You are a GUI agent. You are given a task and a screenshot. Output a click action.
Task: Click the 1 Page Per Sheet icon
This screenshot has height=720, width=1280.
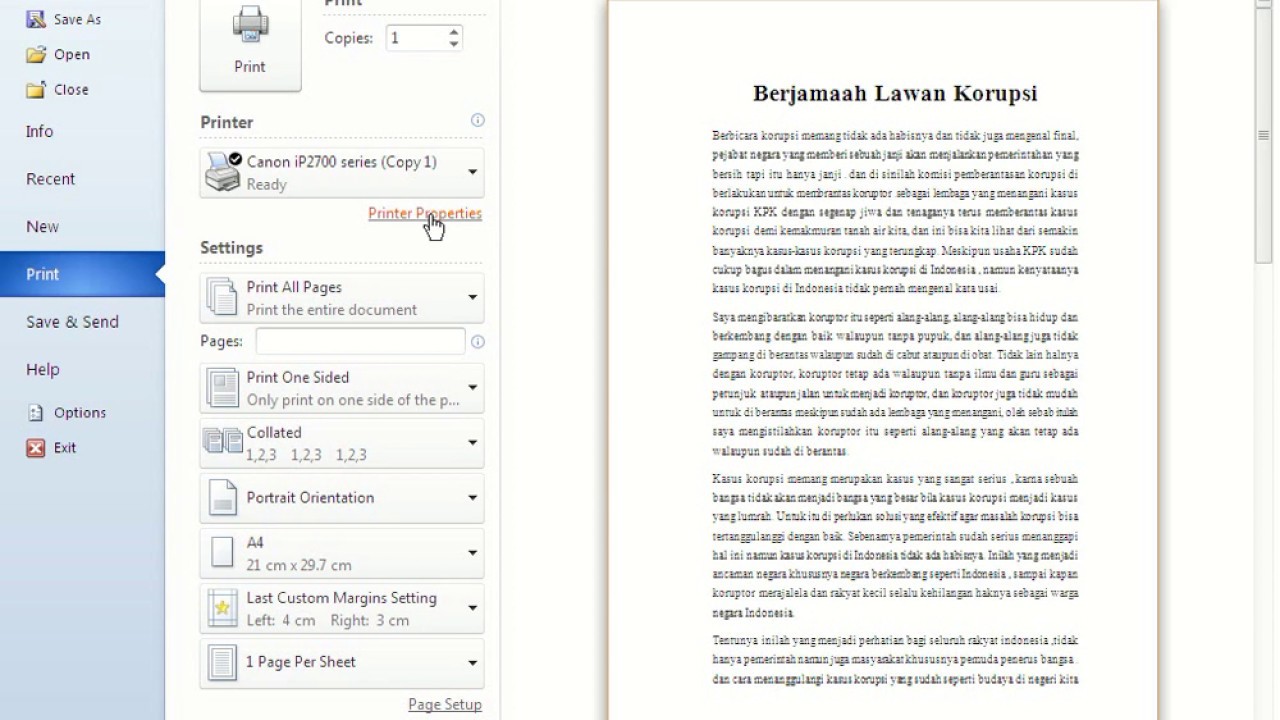click(x=222, y=662)
